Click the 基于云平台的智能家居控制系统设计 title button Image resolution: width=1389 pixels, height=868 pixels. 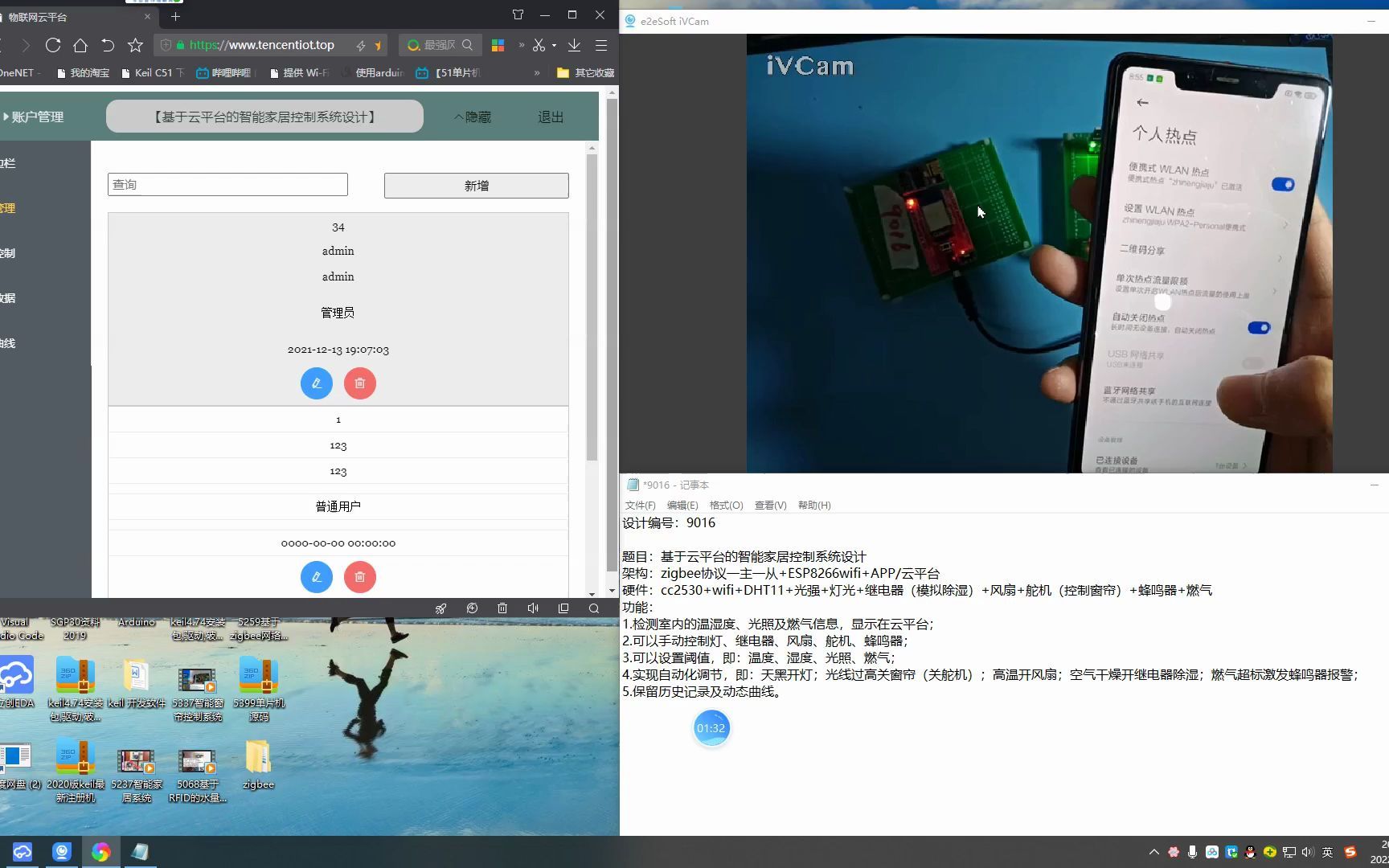264,117
